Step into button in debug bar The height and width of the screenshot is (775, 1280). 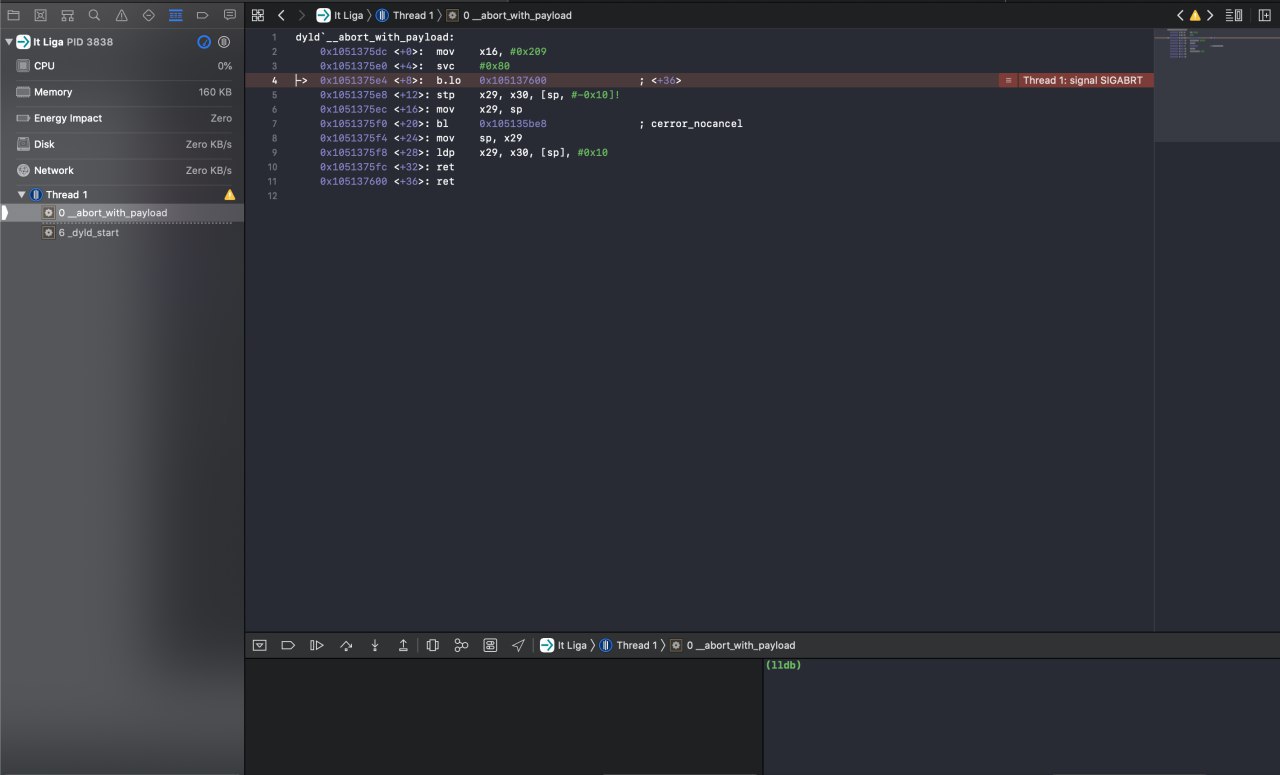pos(375,645)
